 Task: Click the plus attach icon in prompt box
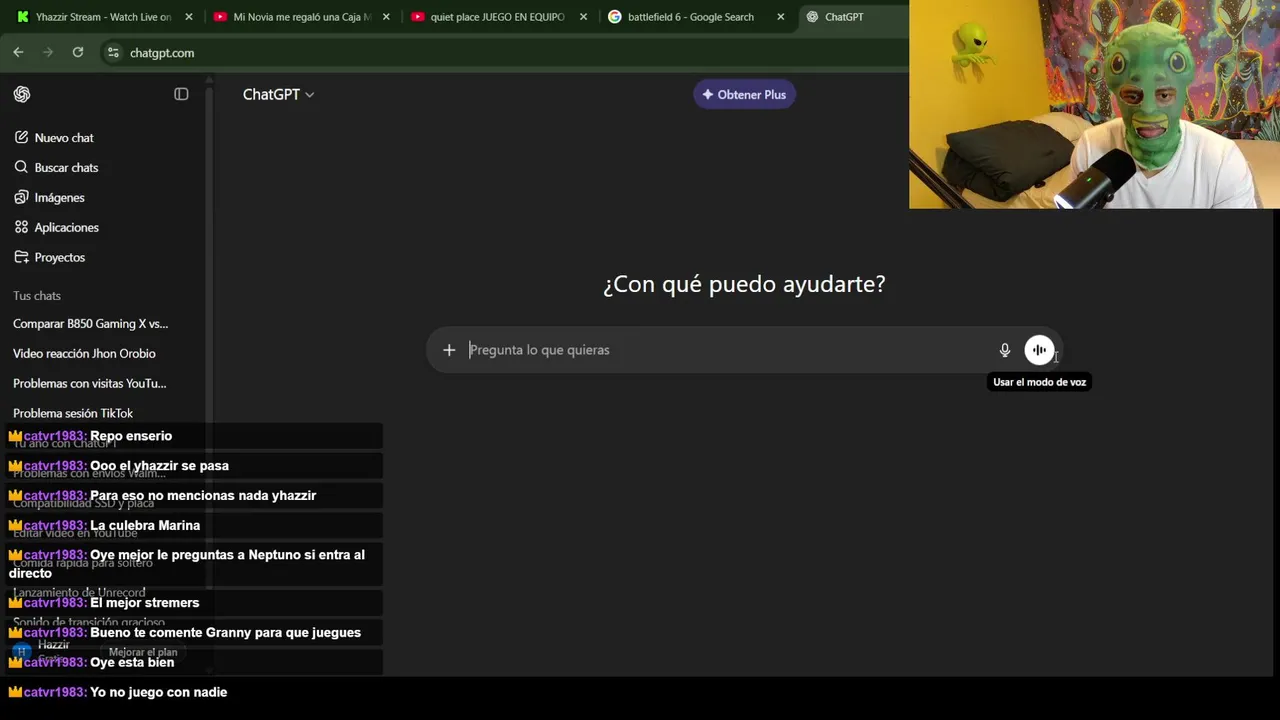tap(449, 350)
